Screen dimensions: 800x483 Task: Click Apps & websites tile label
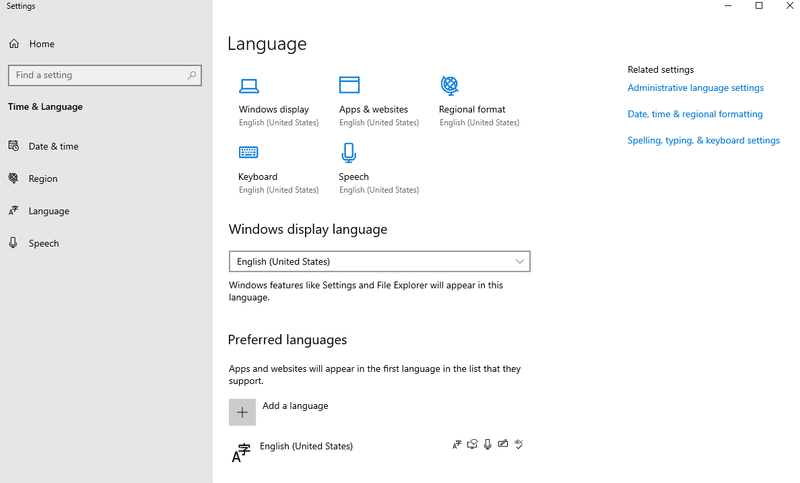373,109
